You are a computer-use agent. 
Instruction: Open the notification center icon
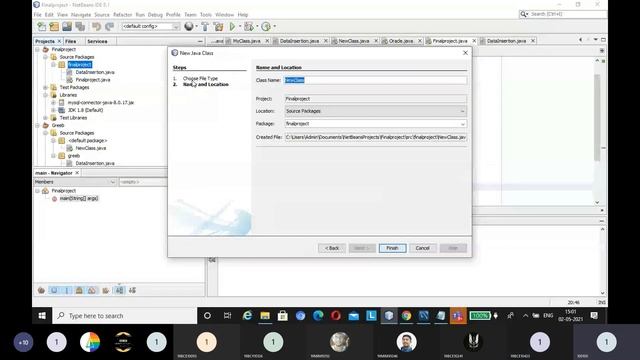point(594,316)
